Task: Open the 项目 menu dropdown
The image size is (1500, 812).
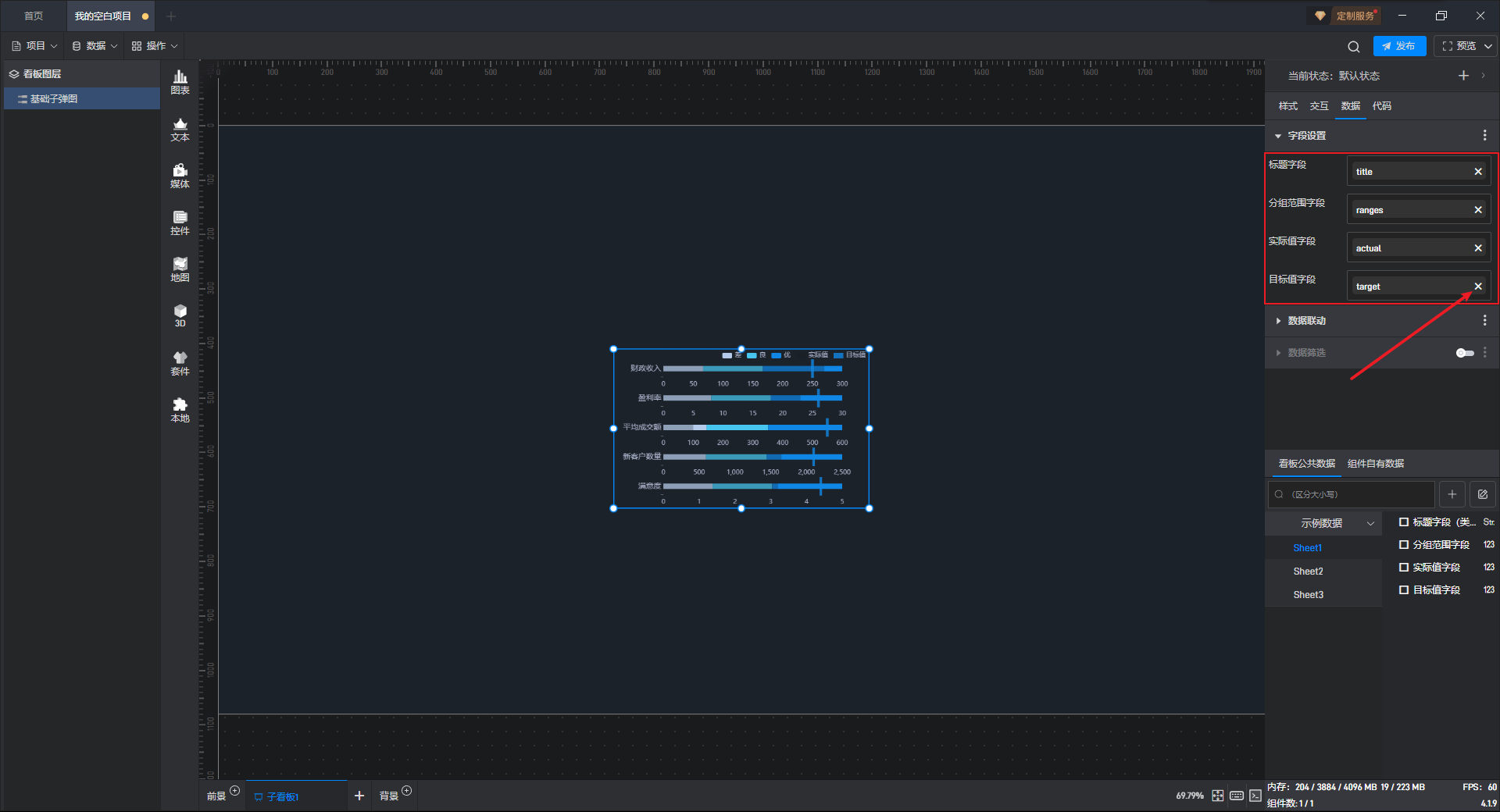Action: [x=34, y=46]
